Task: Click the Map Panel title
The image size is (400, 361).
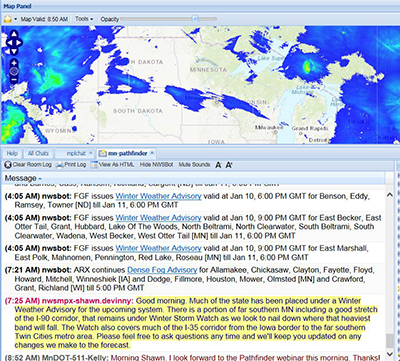Action: [x=16, y=6]
